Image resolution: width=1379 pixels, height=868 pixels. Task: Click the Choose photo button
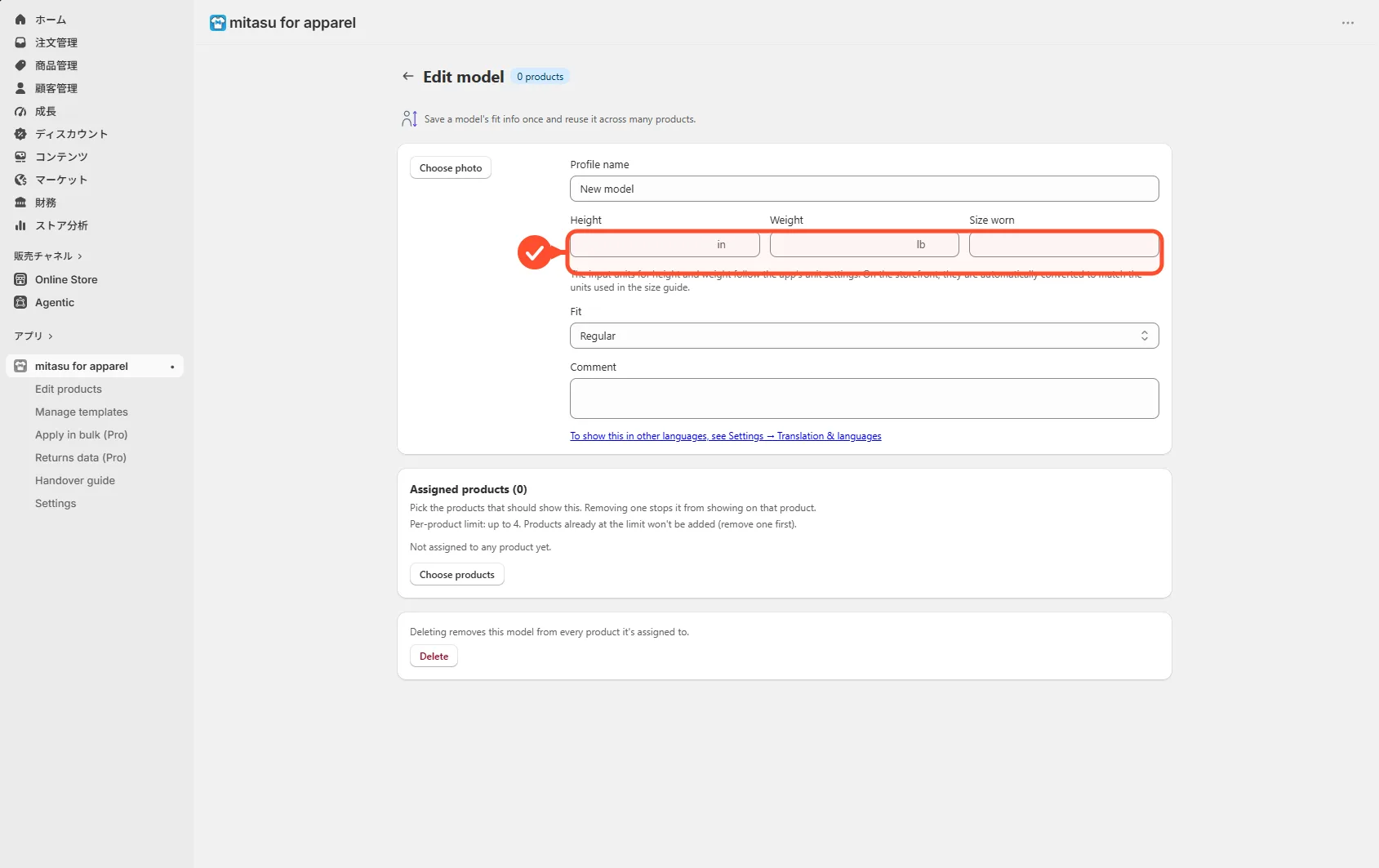(x=451, y=167)
